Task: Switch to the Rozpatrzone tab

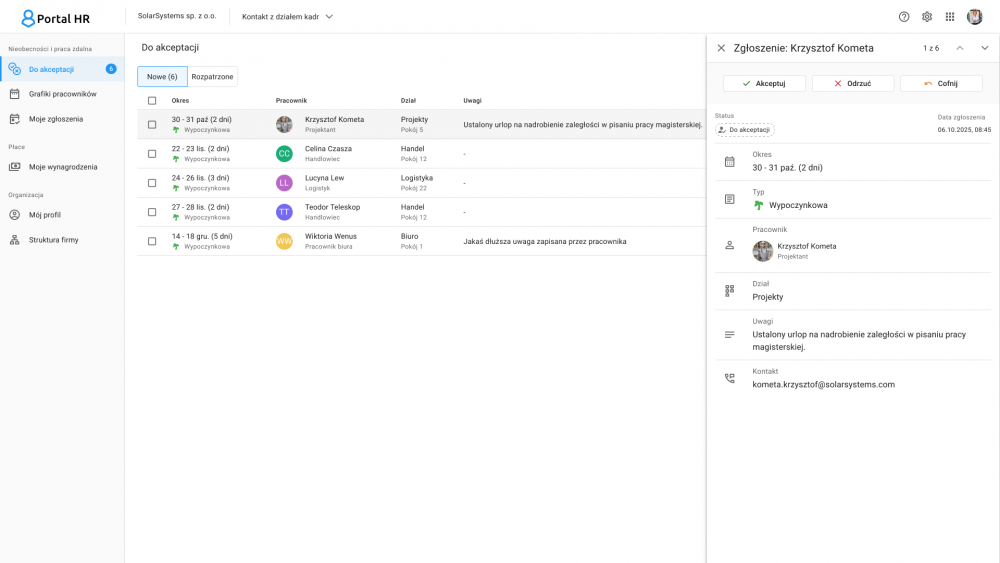Action: 212,77
